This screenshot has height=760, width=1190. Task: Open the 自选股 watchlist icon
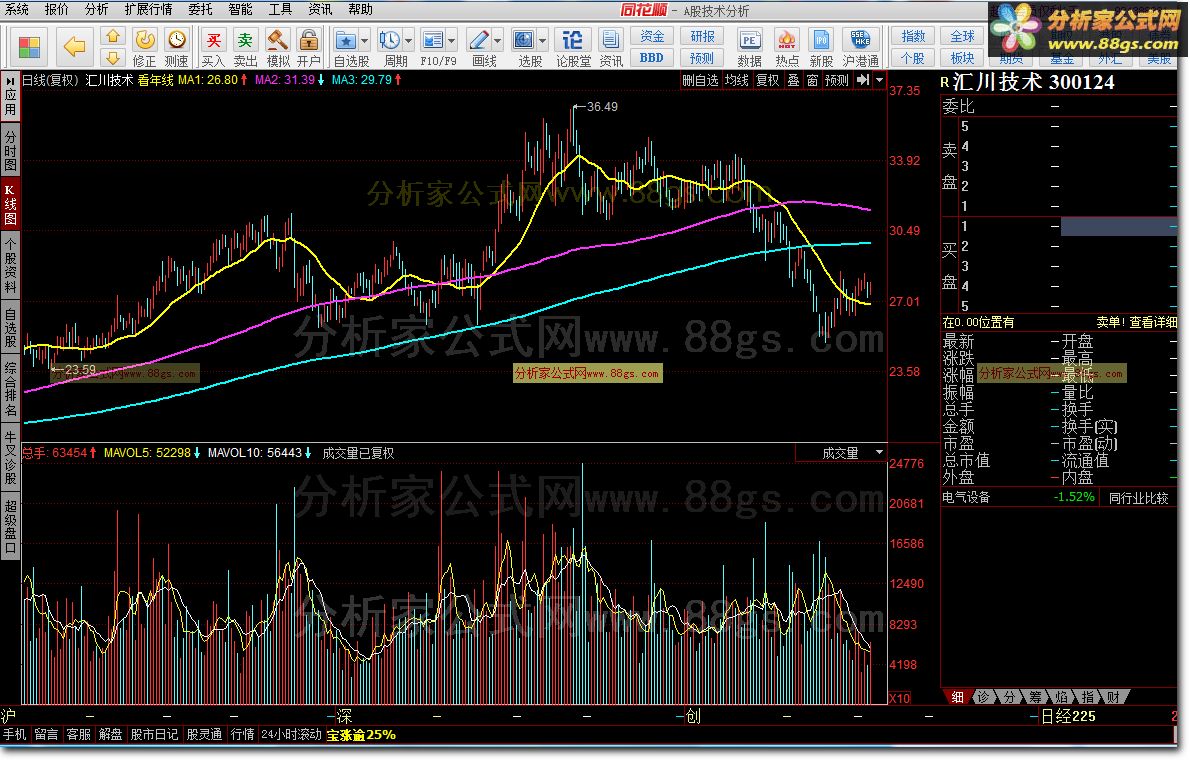click(346, 47)
